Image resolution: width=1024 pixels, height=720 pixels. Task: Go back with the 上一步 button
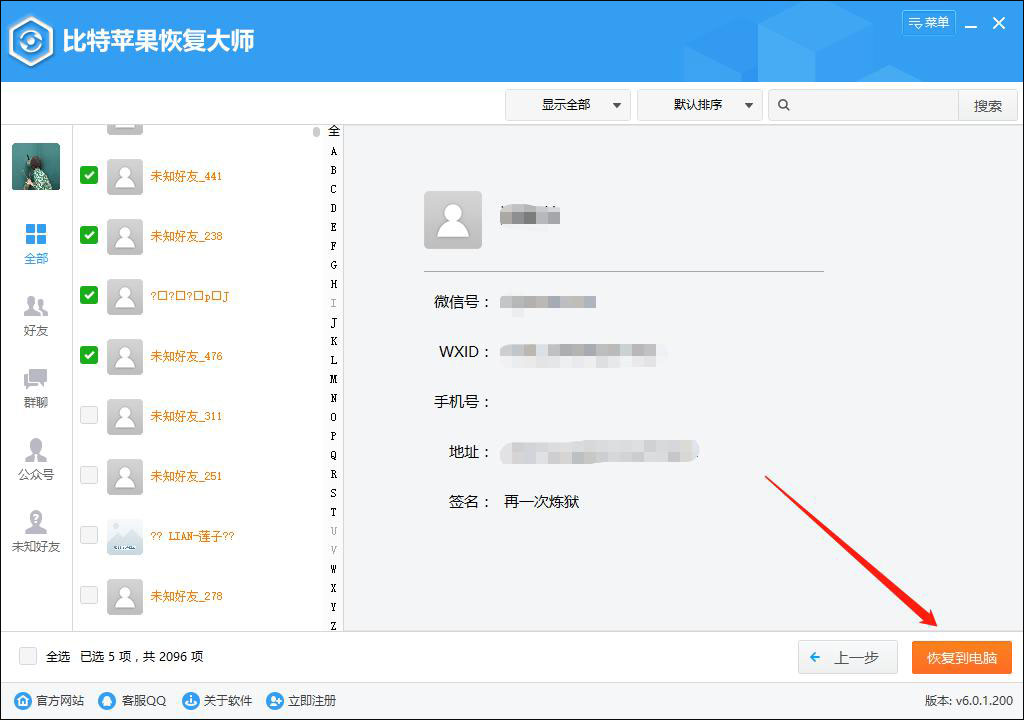click(x=847, y=657)
